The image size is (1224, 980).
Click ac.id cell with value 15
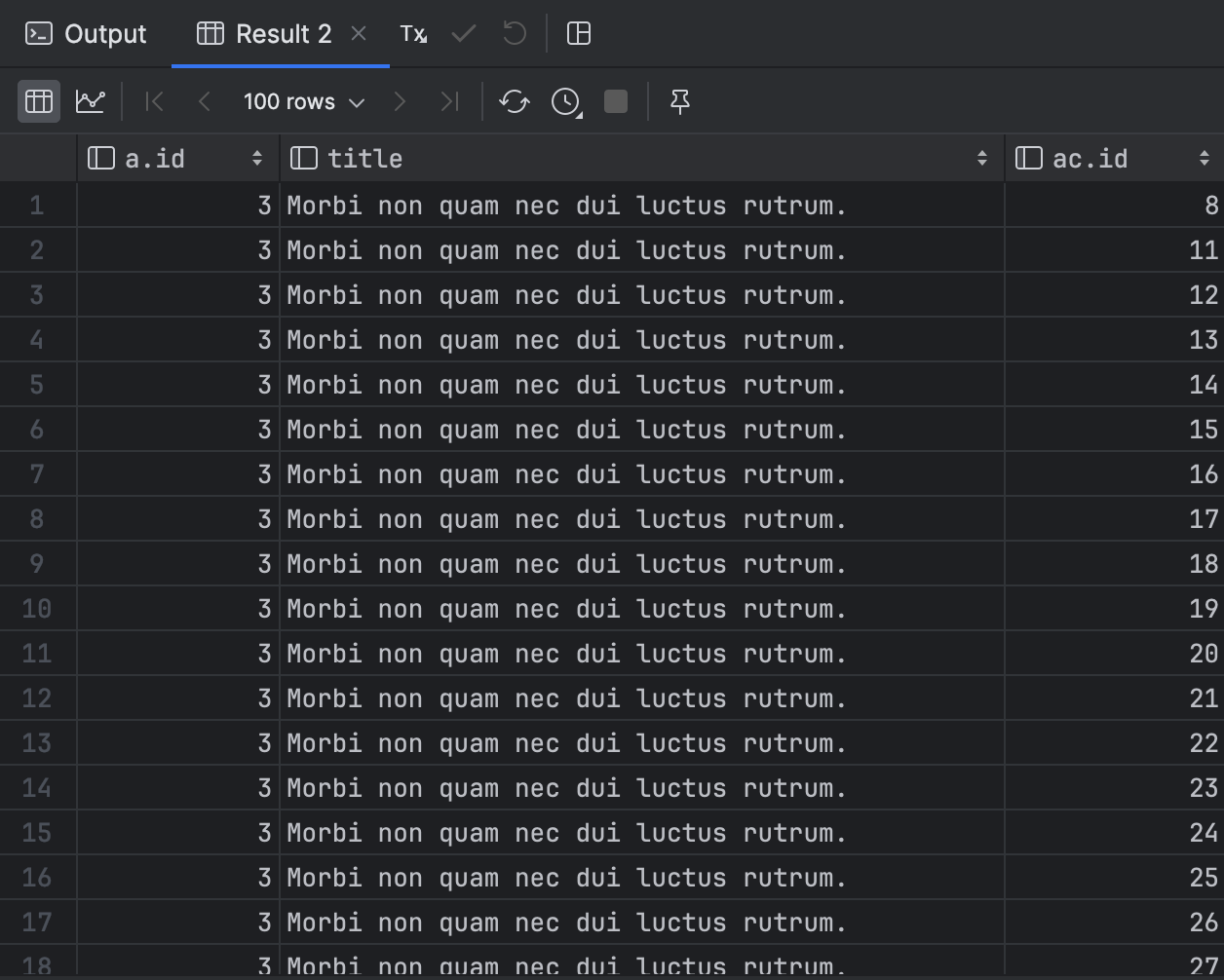coord(1115,430)
